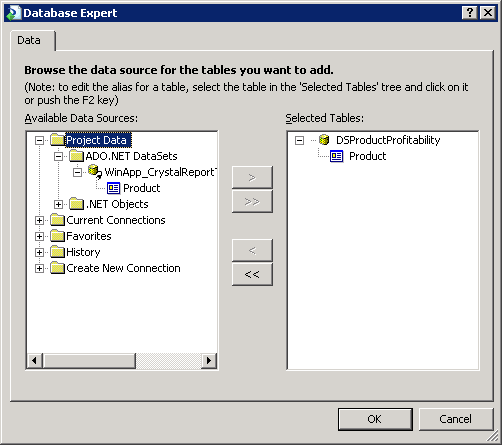The height and width of the screenshot is (445, 502).
Task: Select the DSProductProfitability label in Selected Tables
Action: [x=388, y=140]
